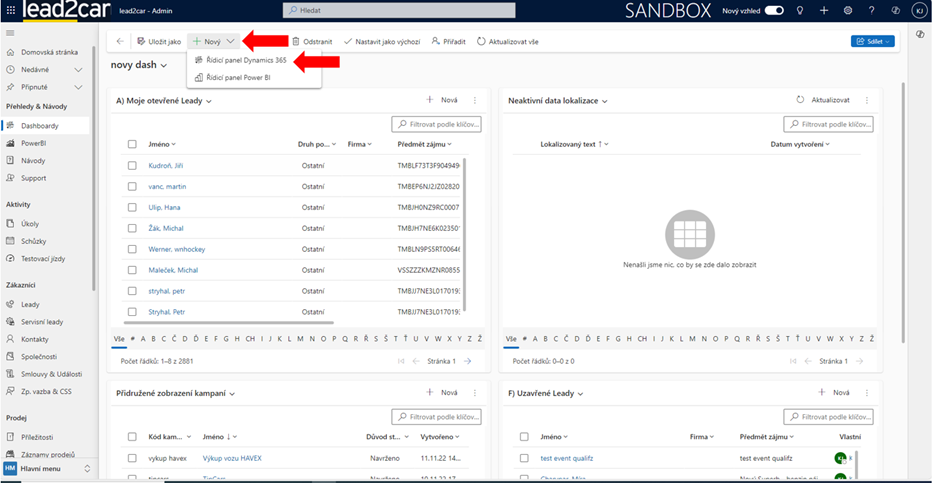Select Řídicí panel Dynamics 365 menu item
The height and width of the screenshot is (483, 933).
(x=245, y=60)
